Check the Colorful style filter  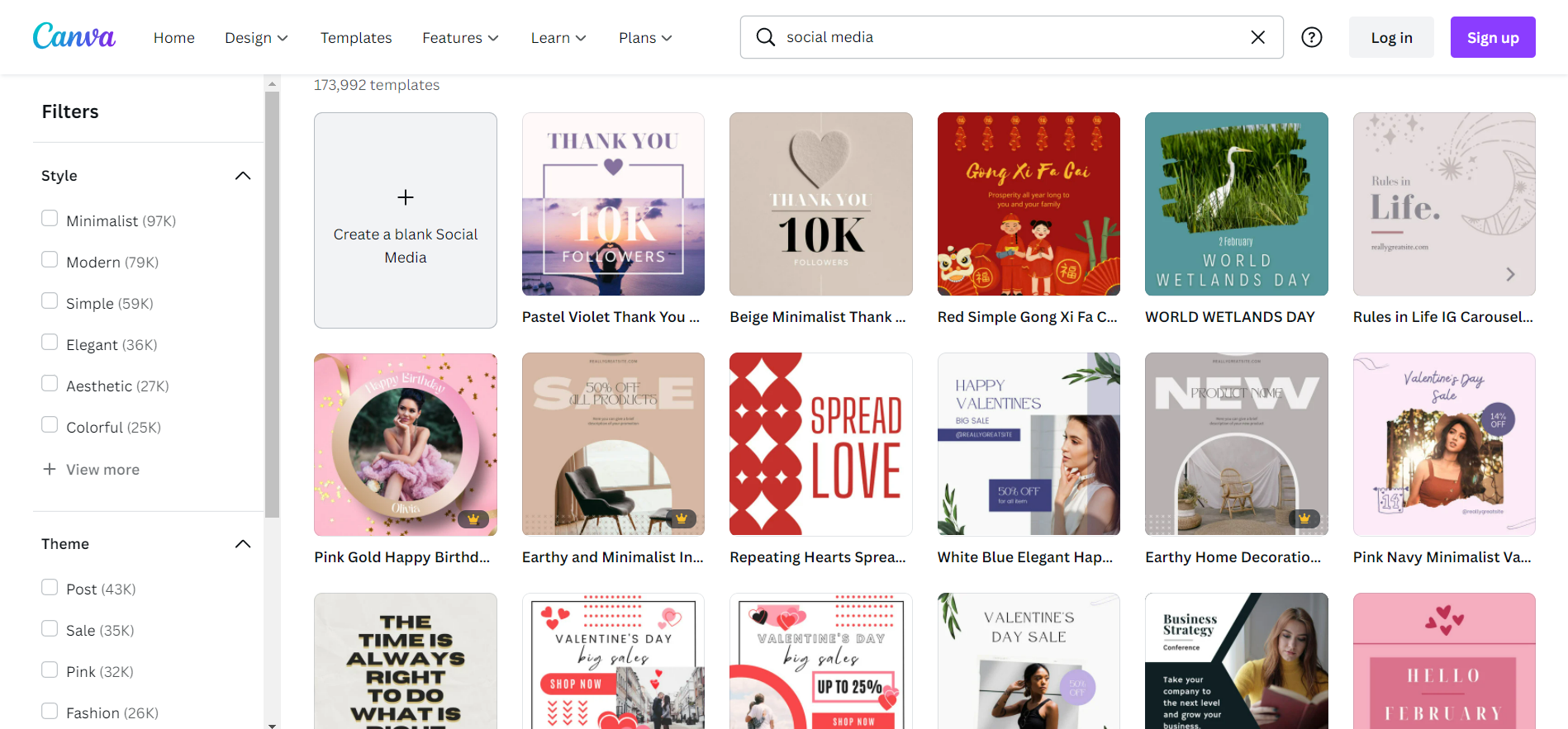click(x=50, y=425)
